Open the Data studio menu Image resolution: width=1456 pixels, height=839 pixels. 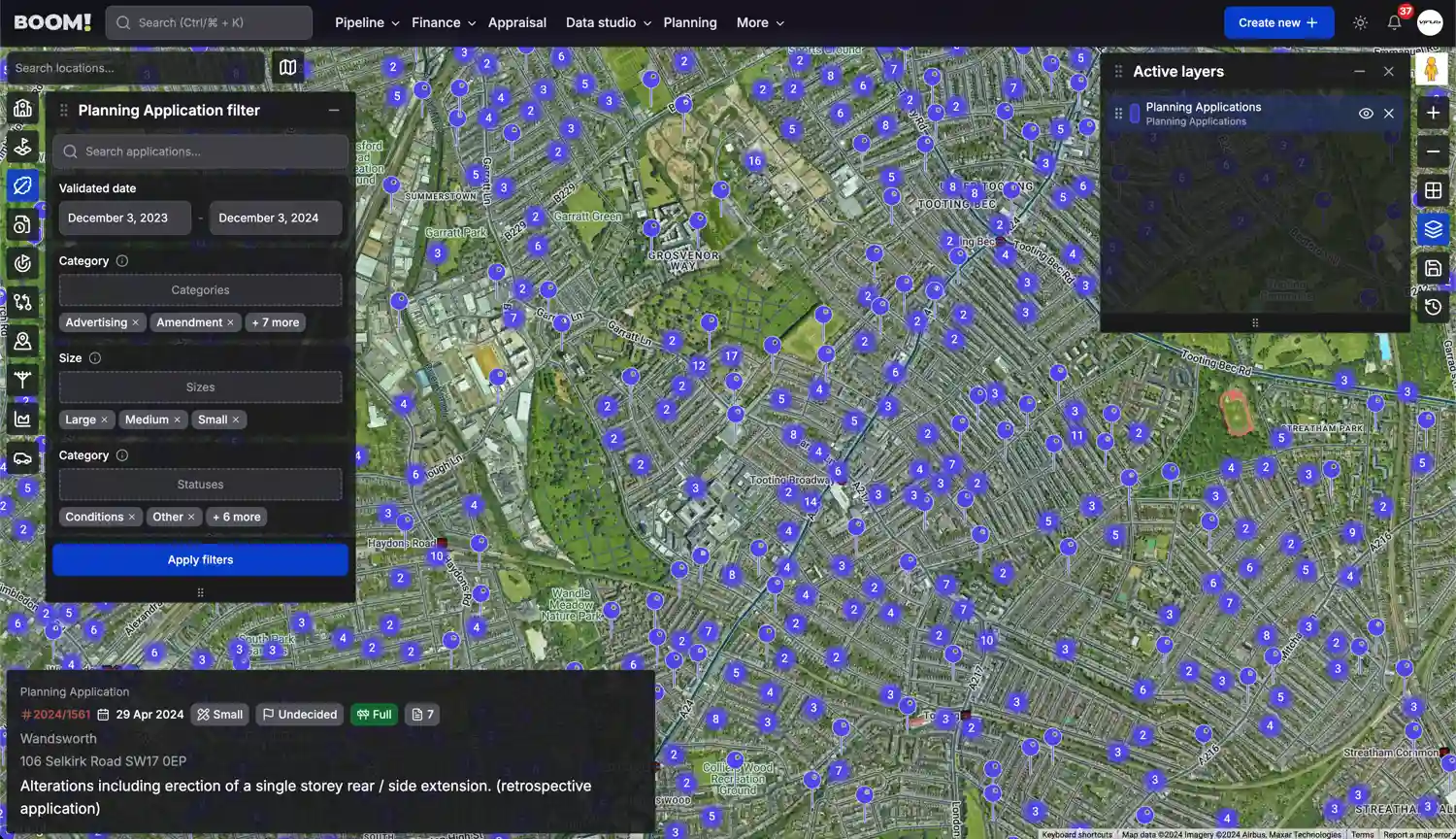[600, 22]
